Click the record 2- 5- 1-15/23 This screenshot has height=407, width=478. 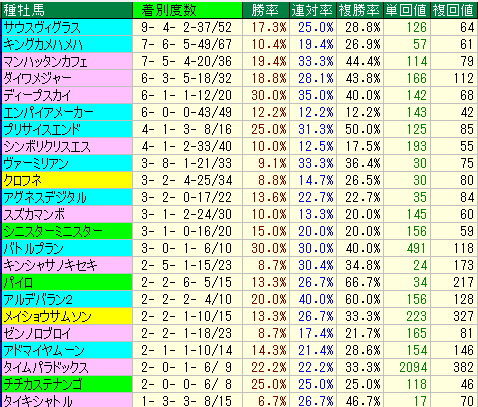[x=186, y=265]
